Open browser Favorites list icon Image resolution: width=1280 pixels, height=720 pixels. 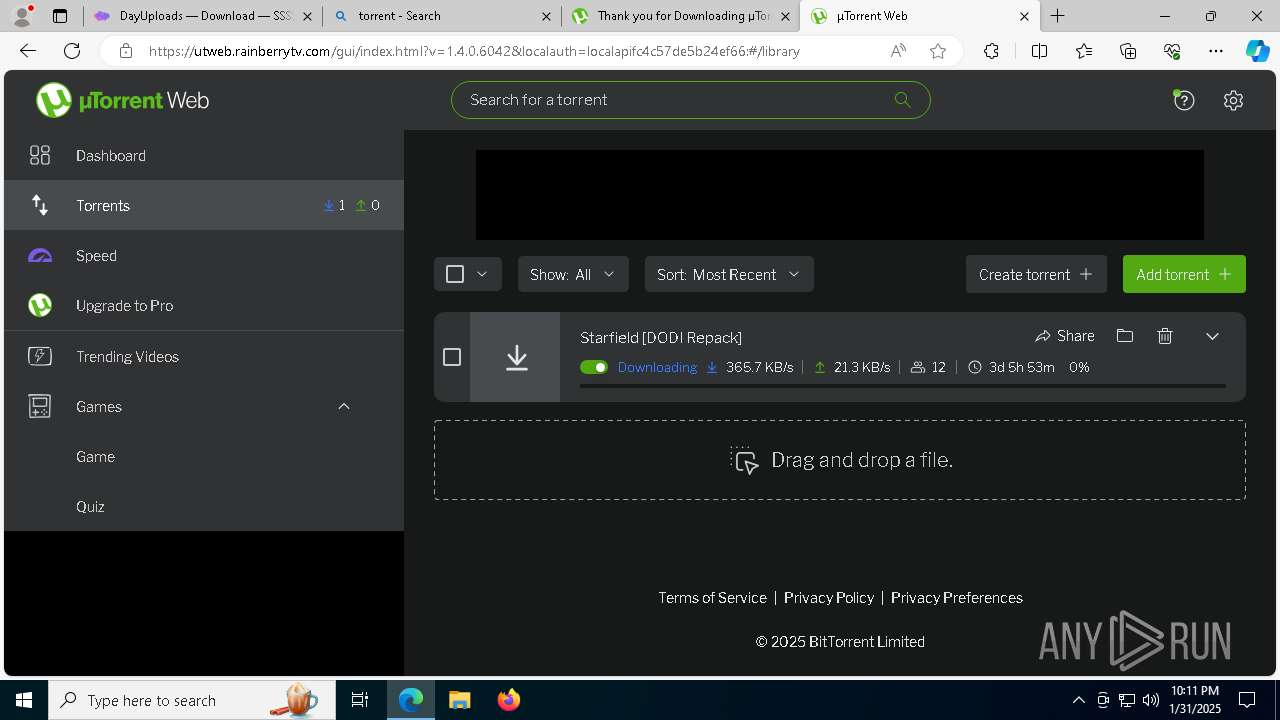[1084, 51]
